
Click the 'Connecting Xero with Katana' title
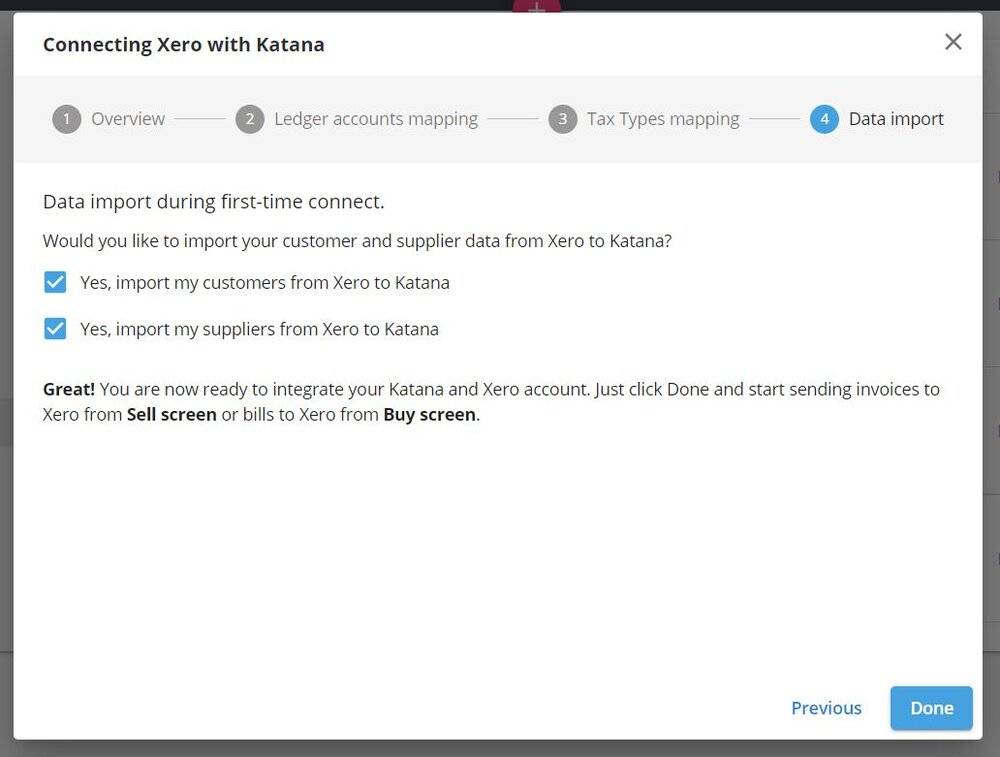(x=184, y=45)
